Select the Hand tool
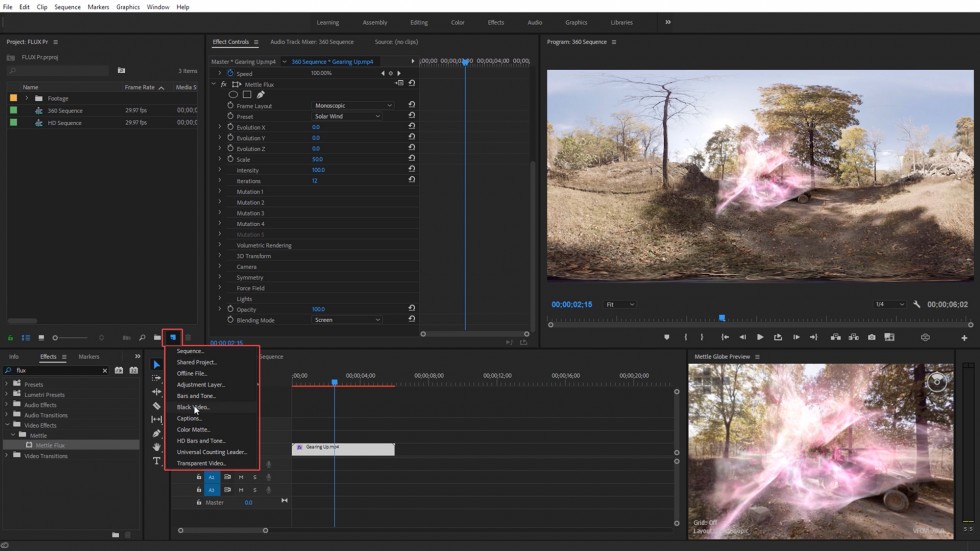Viewport: 980px width, 551px height. (x=157, y=447)
